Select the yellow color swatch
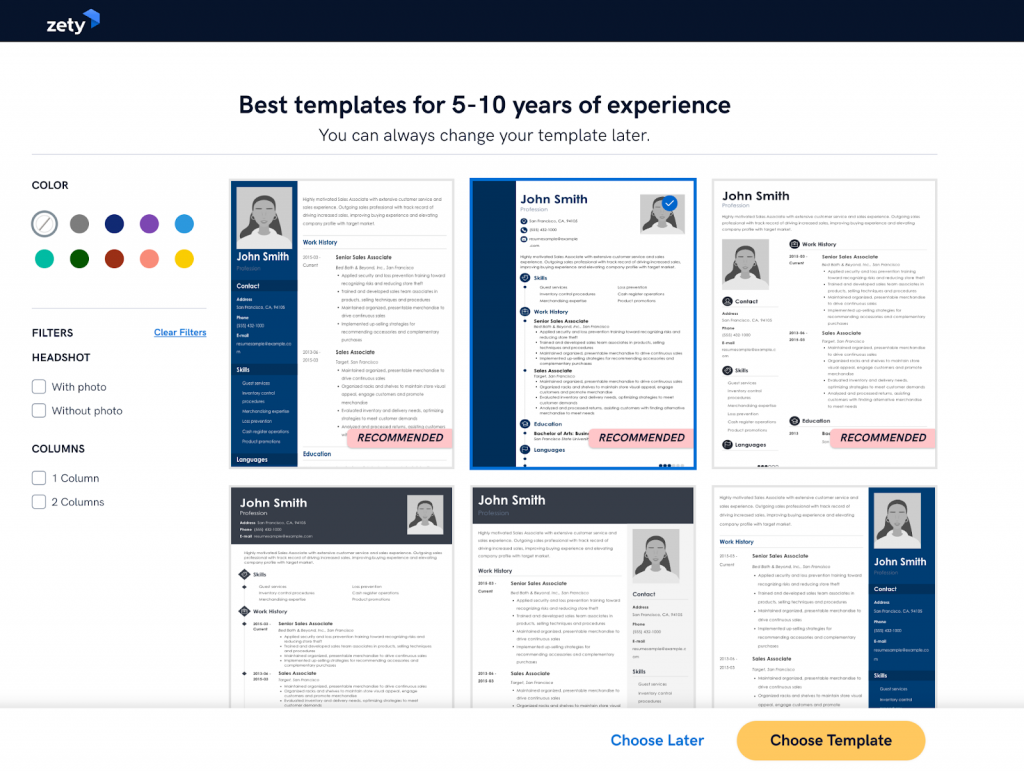 point(184,258)
